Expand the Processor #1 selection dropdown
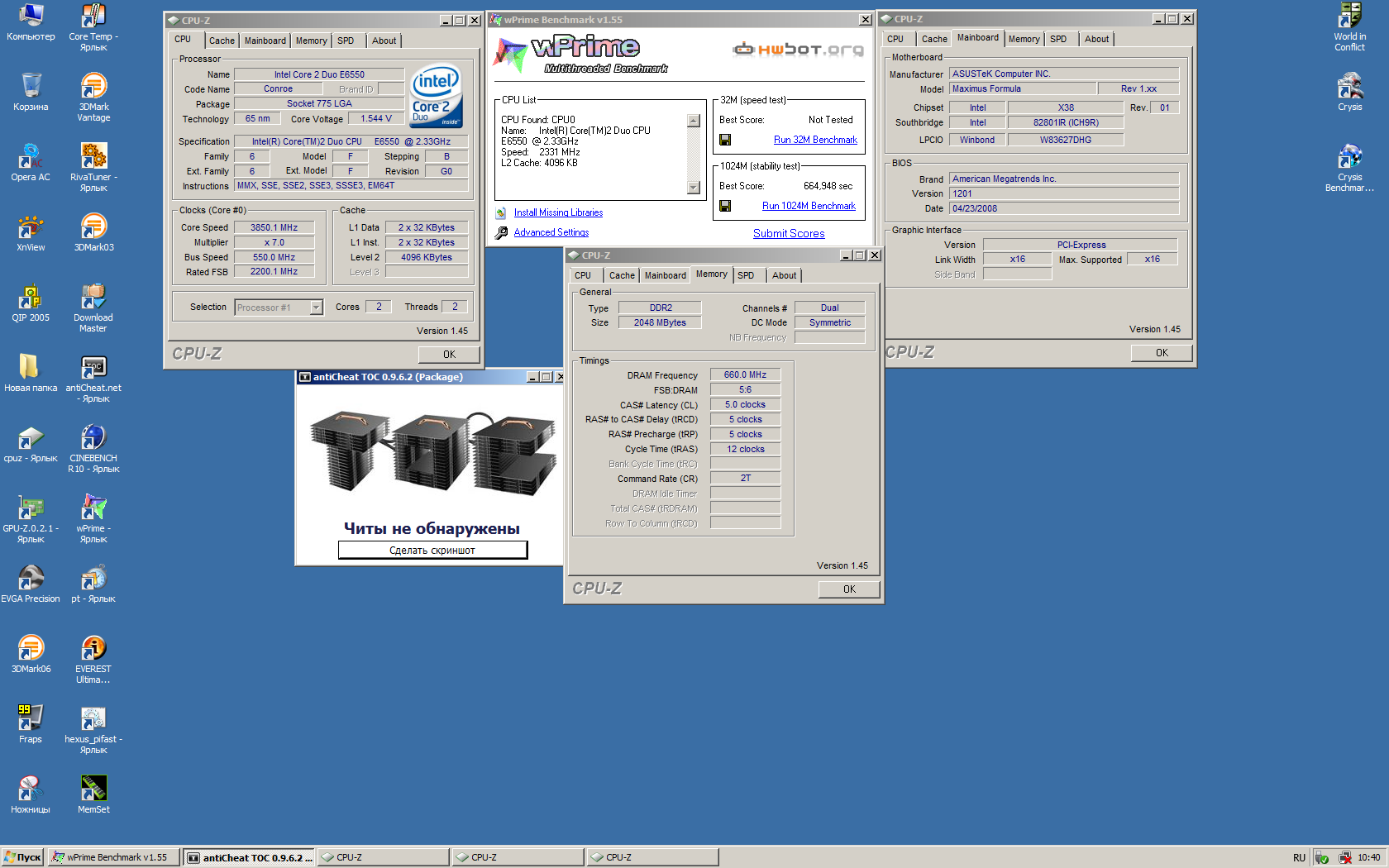The width and height of the screenshot is (1389, 868). pyautogui.click(x=316, y=308)
